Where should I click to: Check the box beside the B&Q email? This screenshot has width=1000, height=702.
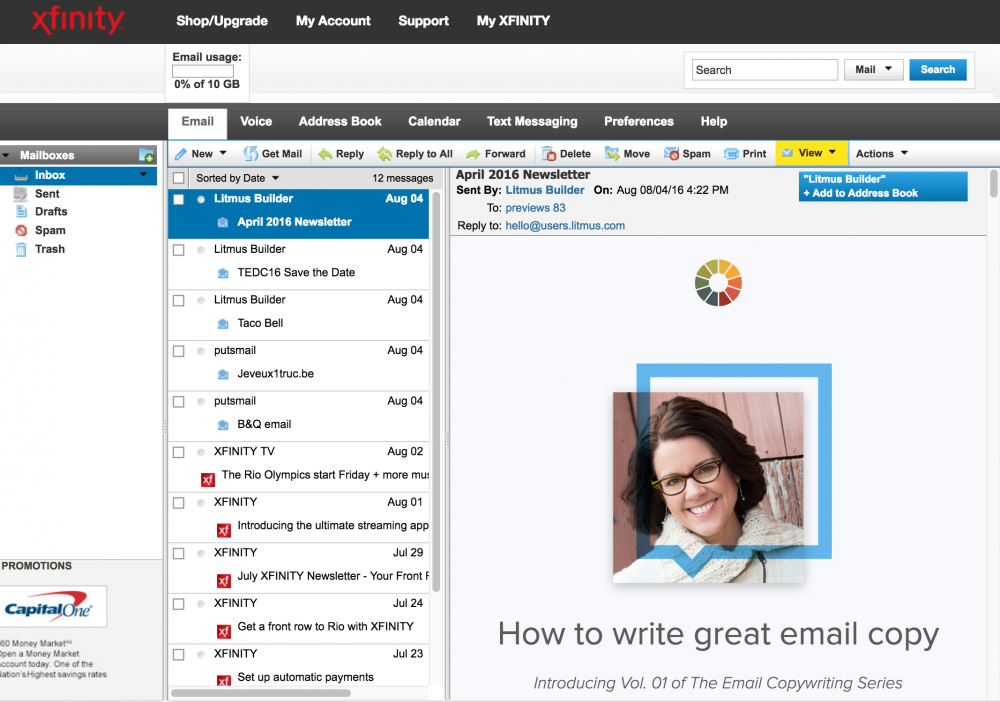pos(177,401)
